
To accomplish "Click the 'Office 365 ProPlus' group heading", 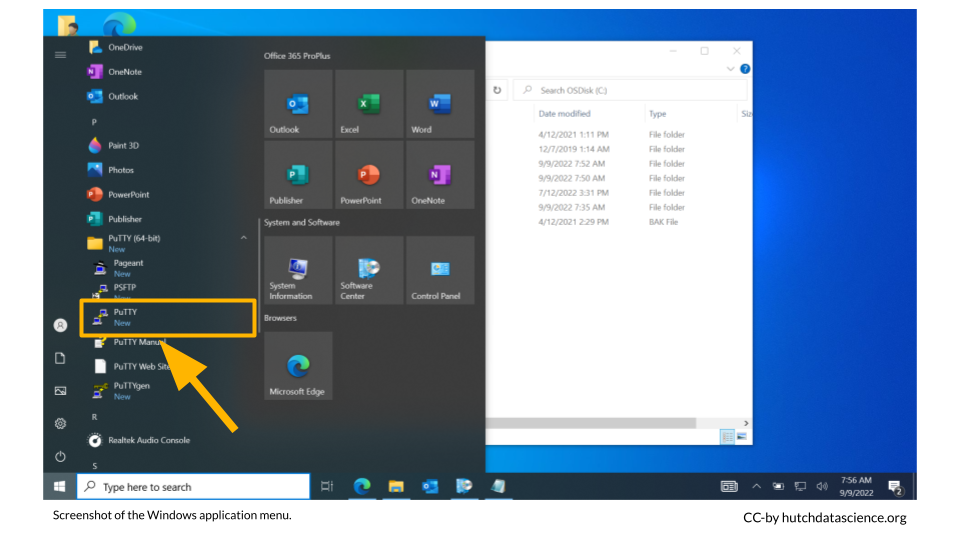I will pyautogui.click(x=297, y=56).
